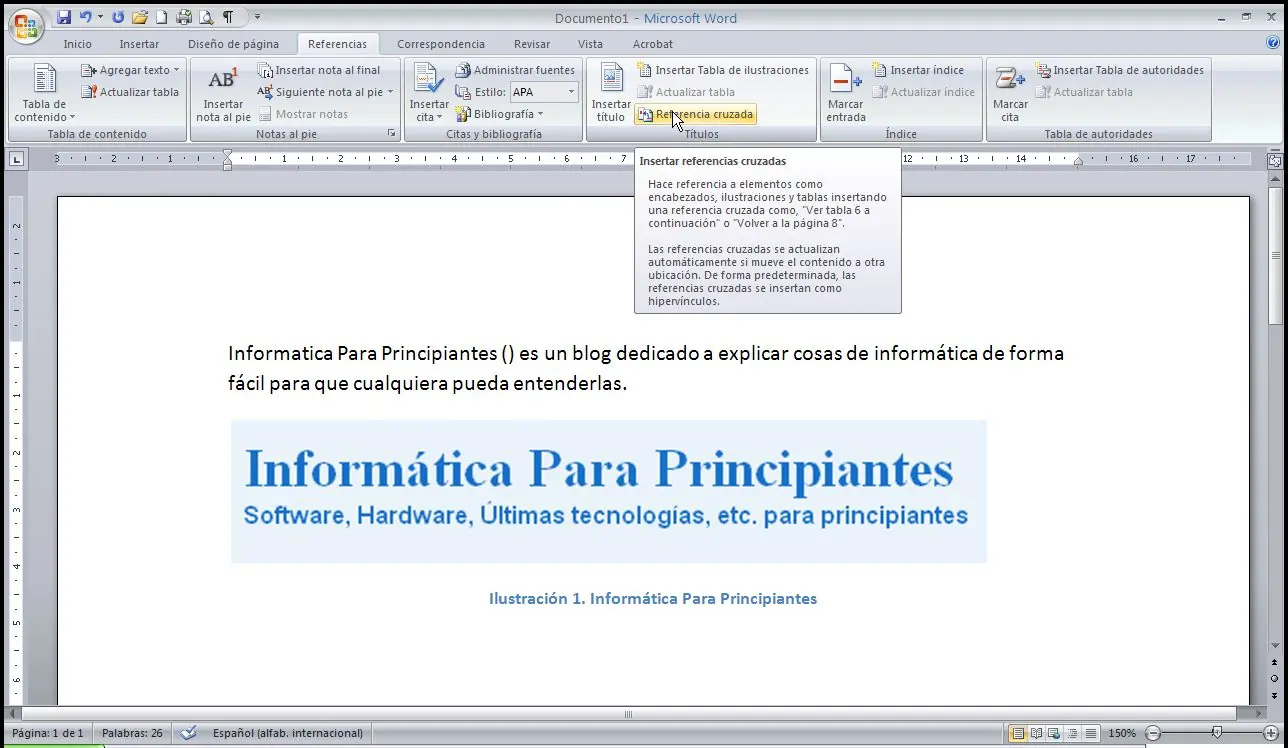Click Insertar nota al pie
1288x748 pixels.
(223, 93)
